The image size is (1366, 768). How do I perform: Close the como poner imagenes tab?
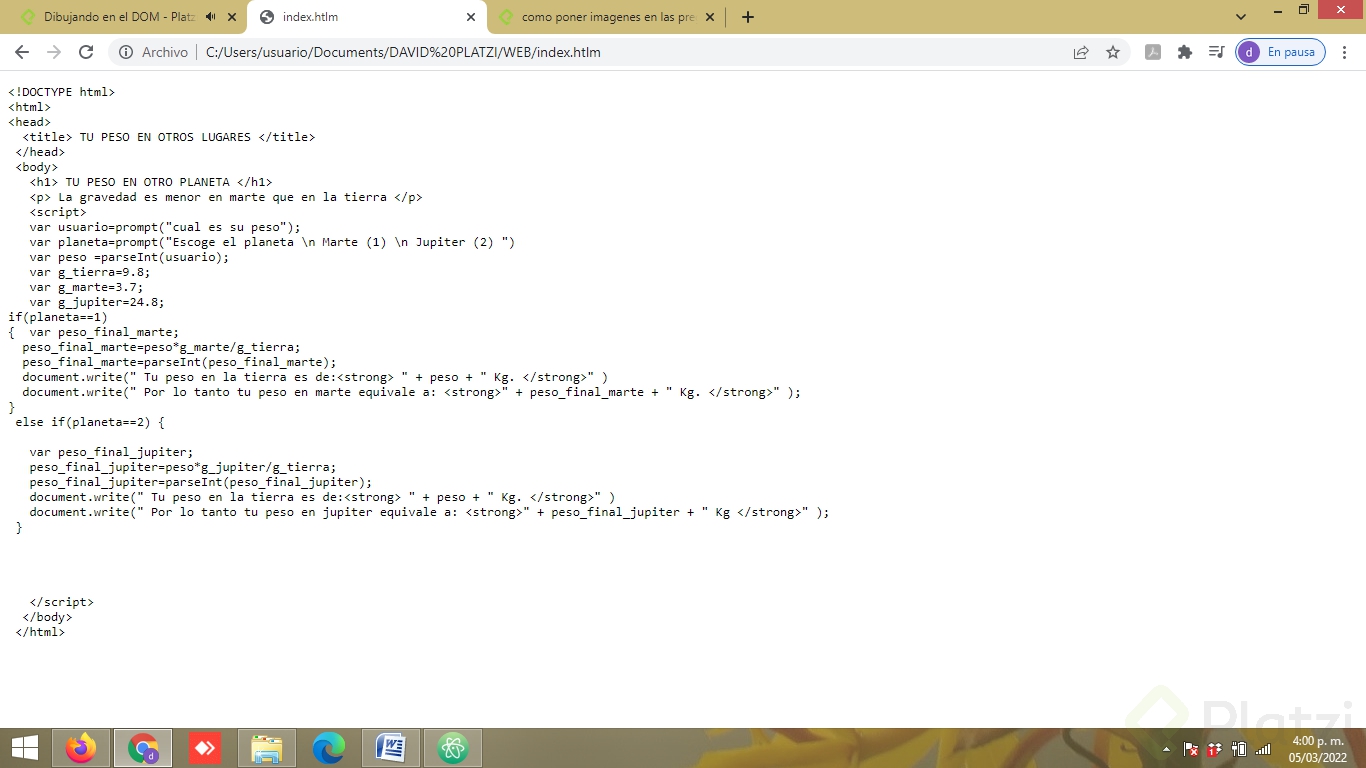tap(710, 17)
